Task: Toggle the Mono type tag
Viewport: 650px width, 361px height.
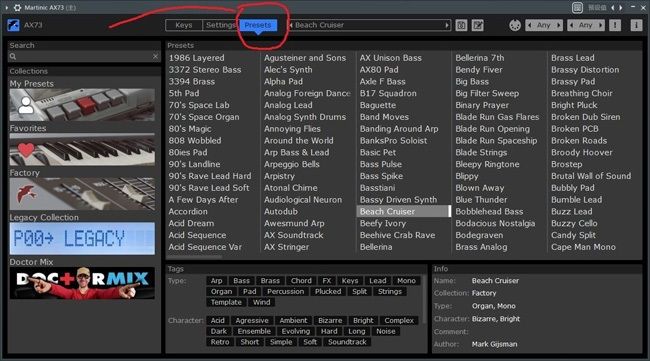Action: (406, 281)
